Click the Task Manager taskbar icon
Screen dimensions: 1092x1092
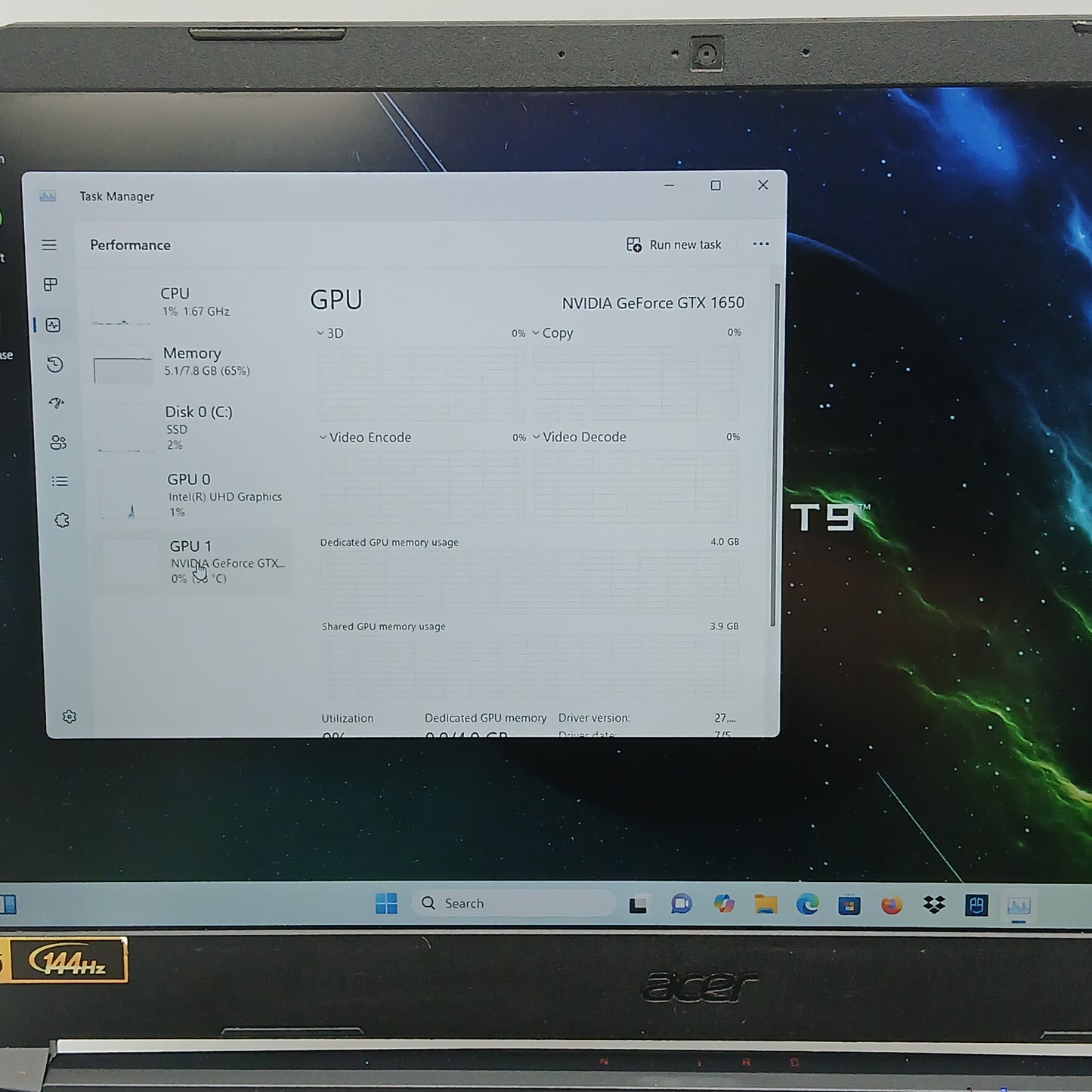1019,905
